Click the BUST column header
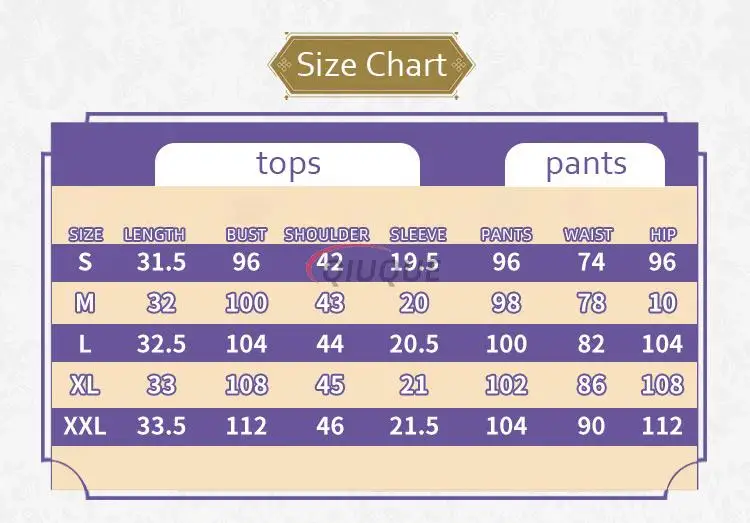The width and height of the screenshot is (750, 523). coord(246,234)
